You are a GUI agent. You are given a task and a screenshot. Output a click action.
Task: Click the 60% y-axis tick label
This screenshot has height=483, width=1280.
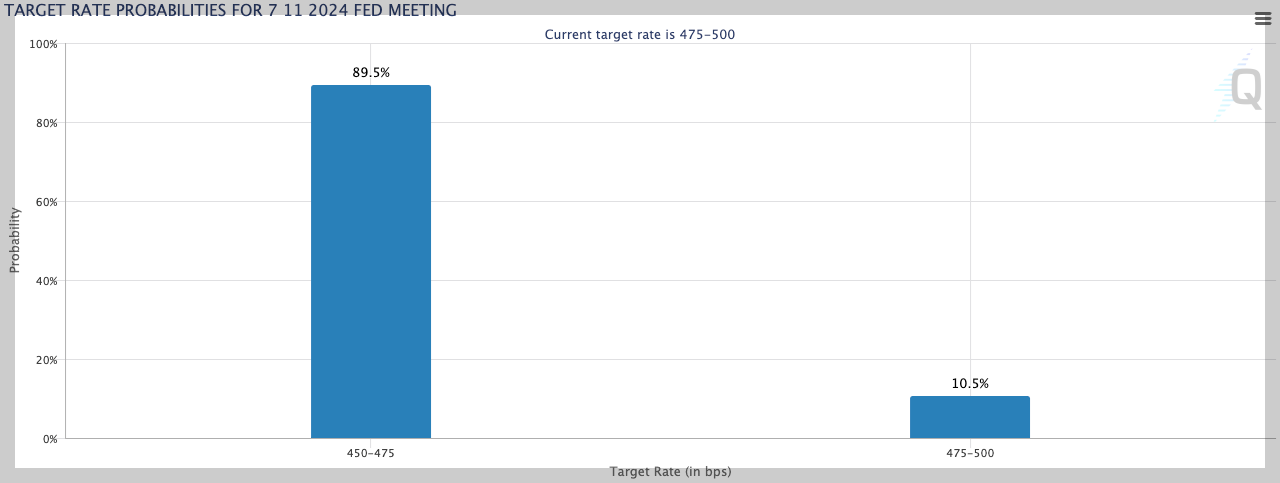(x=45, y=202)
